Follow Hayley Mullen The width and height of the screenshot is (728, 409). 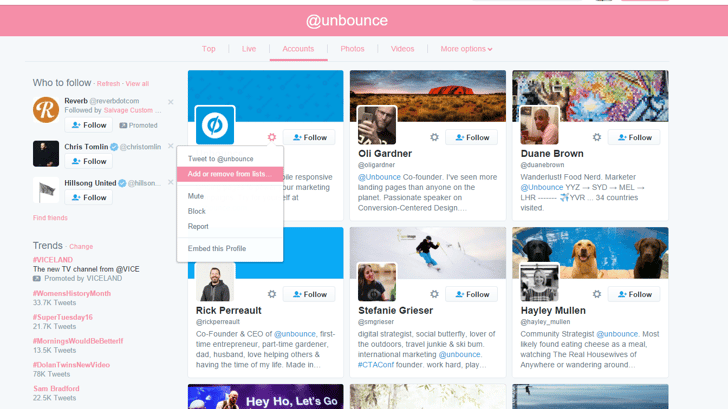point(634,294)
